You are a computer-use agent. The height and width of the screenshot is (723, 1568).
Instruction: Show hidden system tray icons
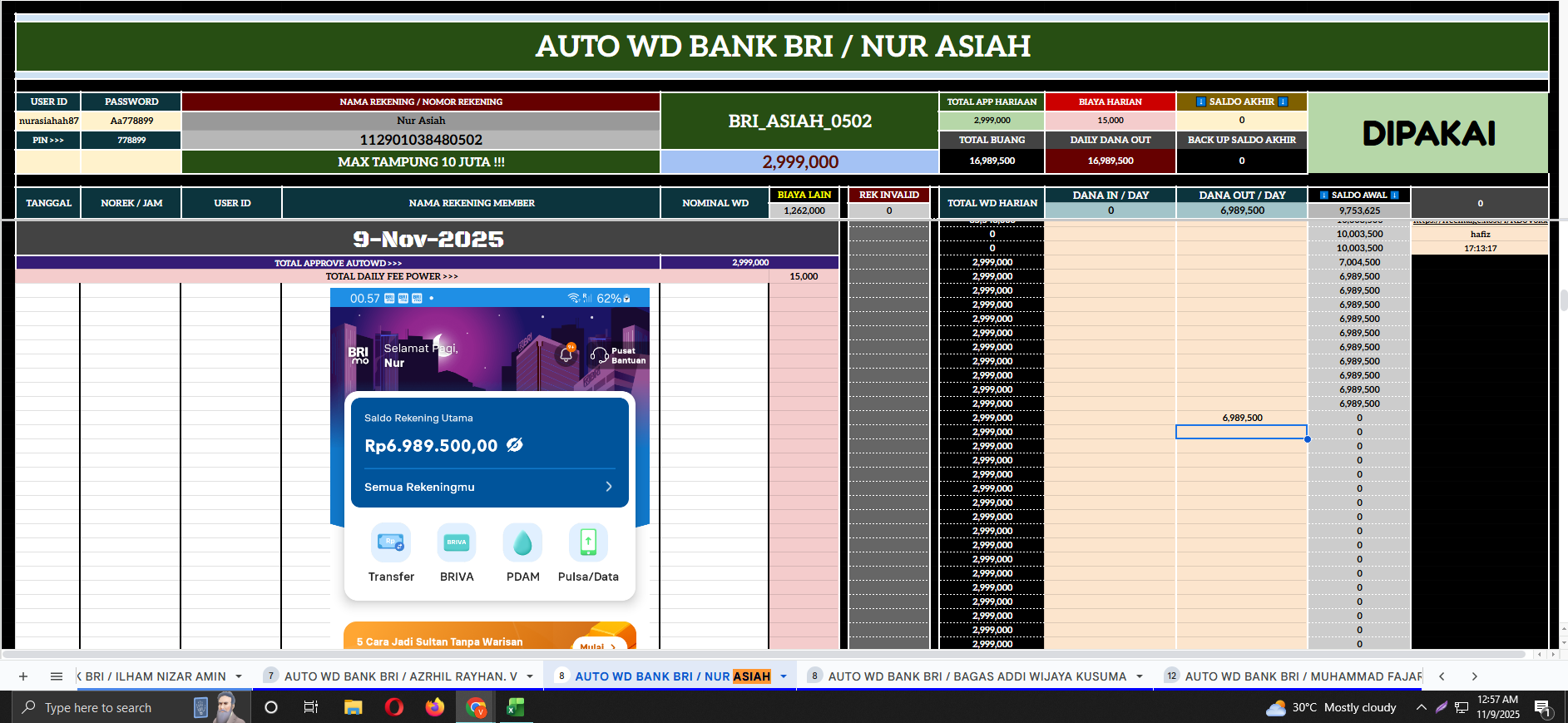(x=1422, y=707)
